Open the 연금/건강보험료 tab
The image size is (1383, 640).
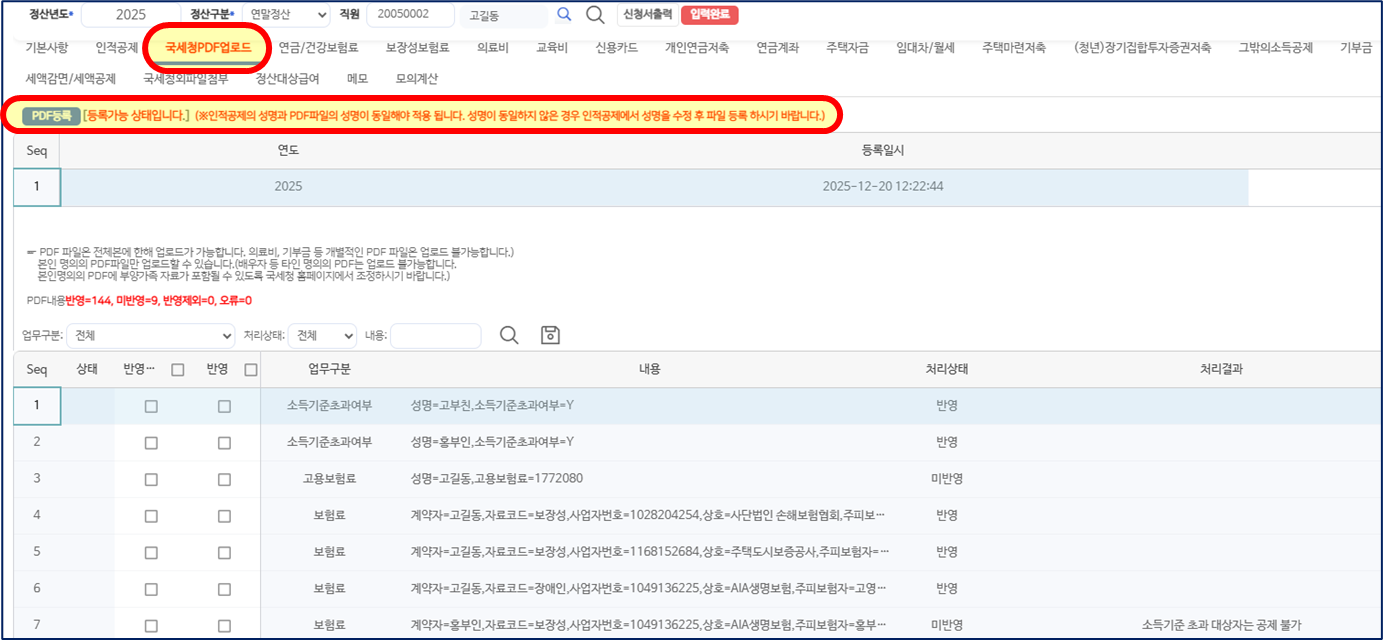click(x=318, y=47)
